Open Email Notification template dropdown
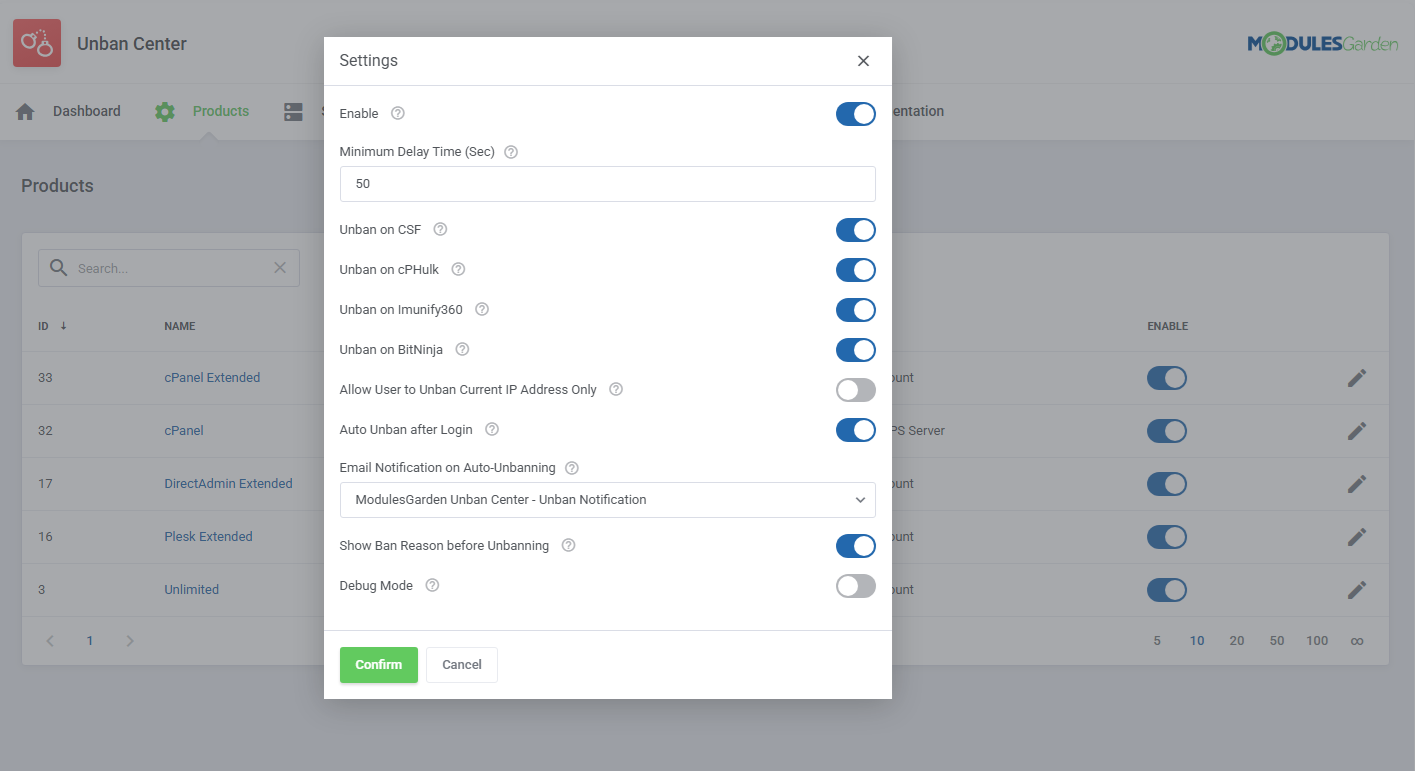Image resolution: width=1415 pixels, height=771 pixels. pos(608,500)
